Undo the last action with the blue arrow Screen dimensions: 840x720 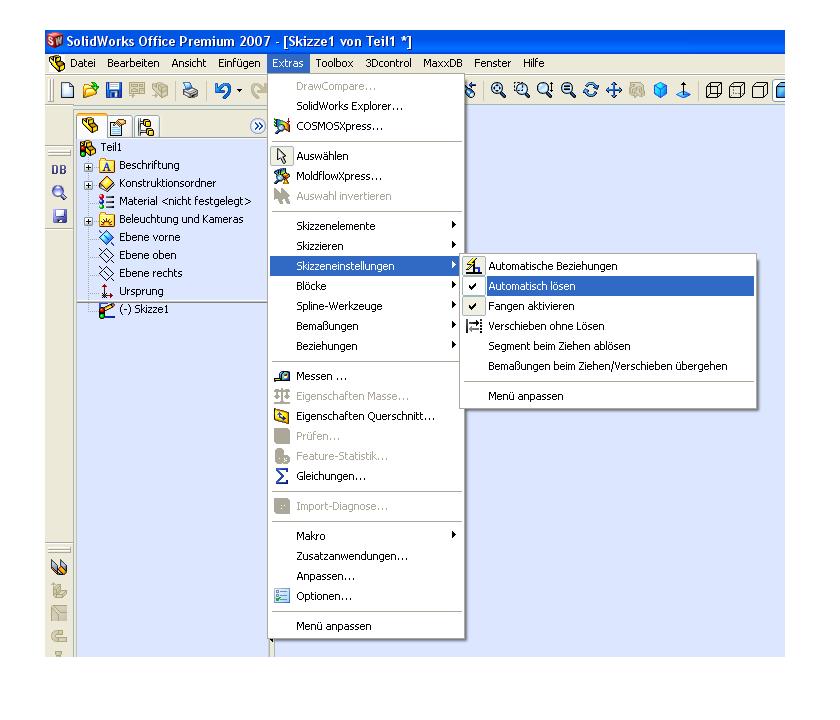(223, 90)
